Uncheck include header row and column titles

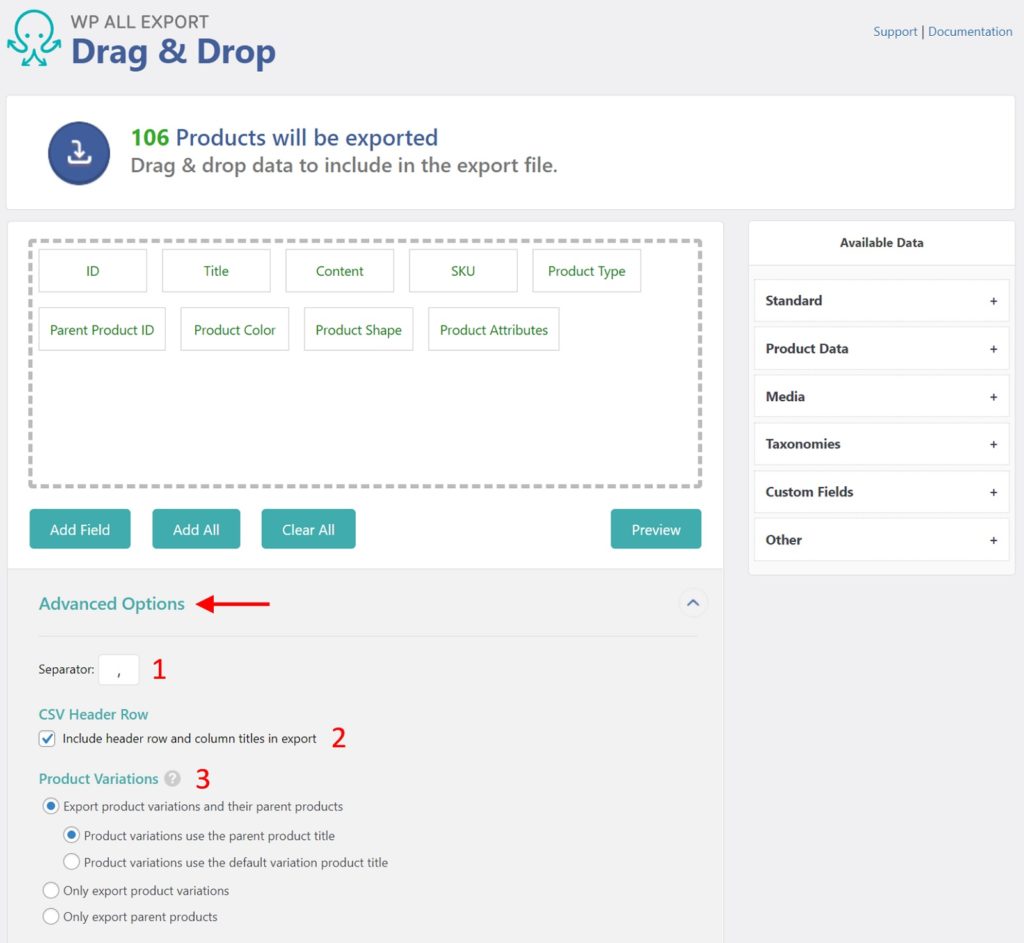click(x=47, y=738)
